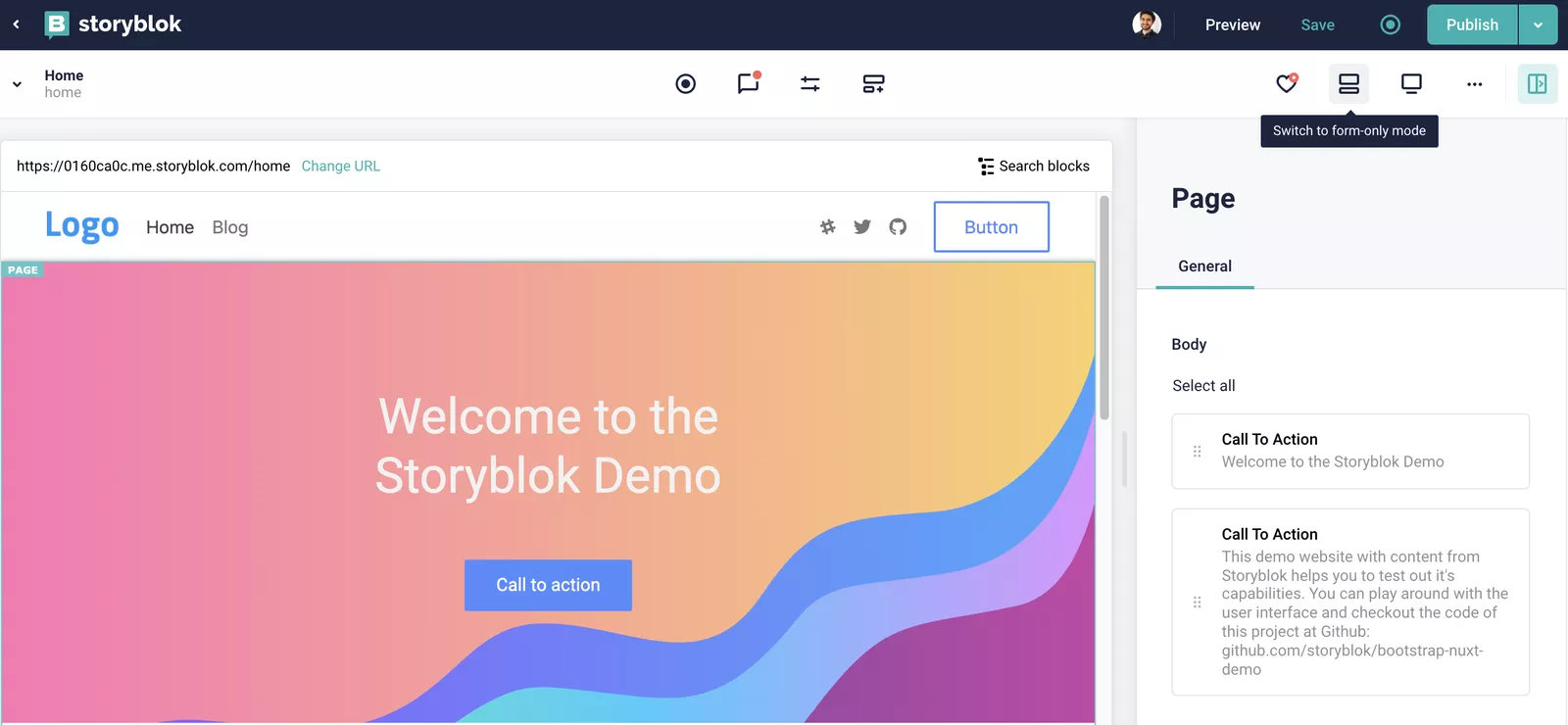Click the outlined Button in preview header
This screenshot has width=1568, height=725.
coord(991,226)
